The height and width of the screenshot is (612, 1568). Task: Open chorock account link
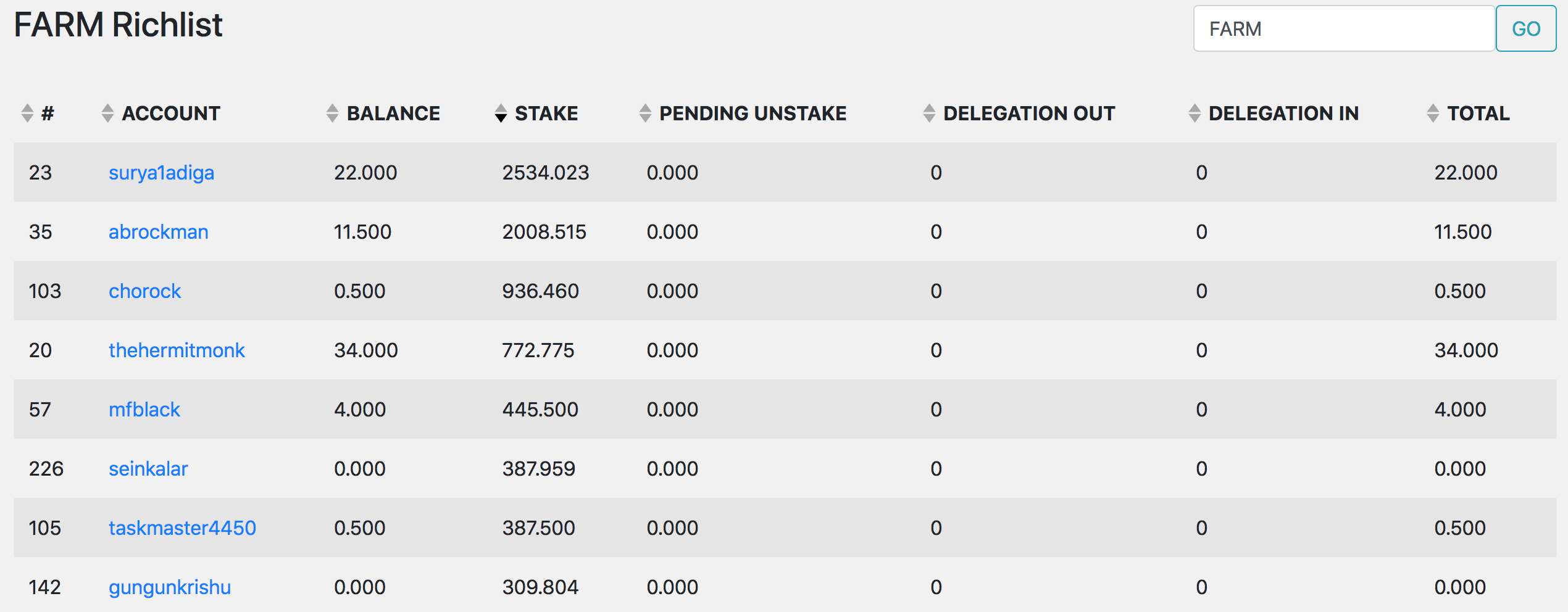[145, 291]
